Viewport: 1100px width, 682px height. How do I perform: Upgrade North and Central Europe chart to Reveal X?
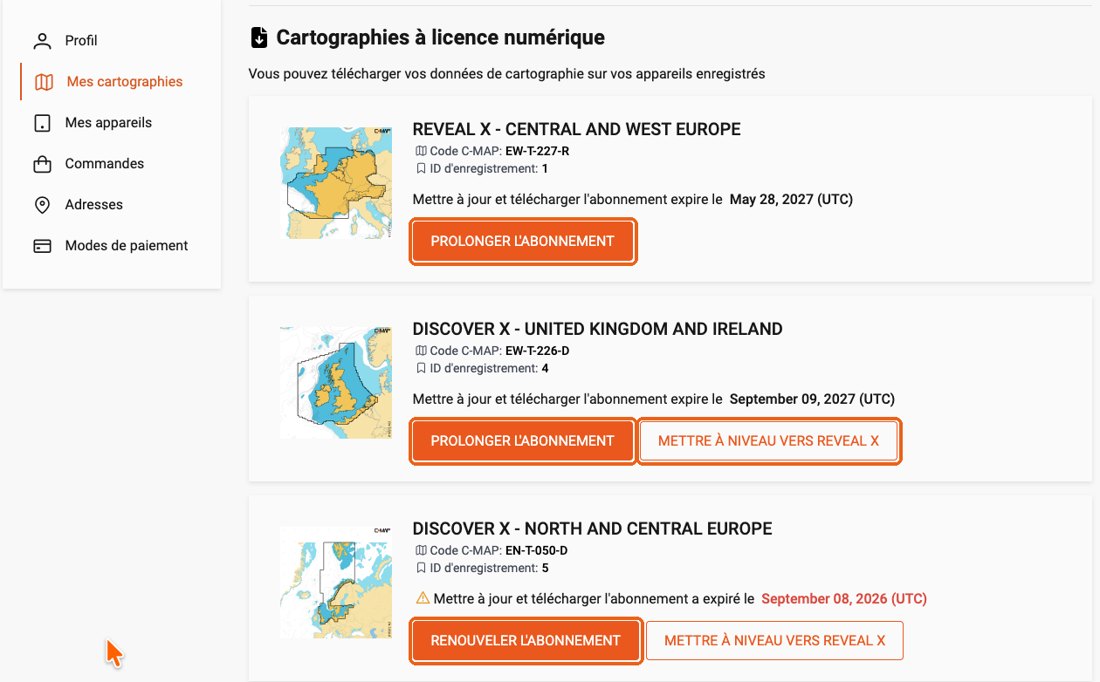(774, 641)
